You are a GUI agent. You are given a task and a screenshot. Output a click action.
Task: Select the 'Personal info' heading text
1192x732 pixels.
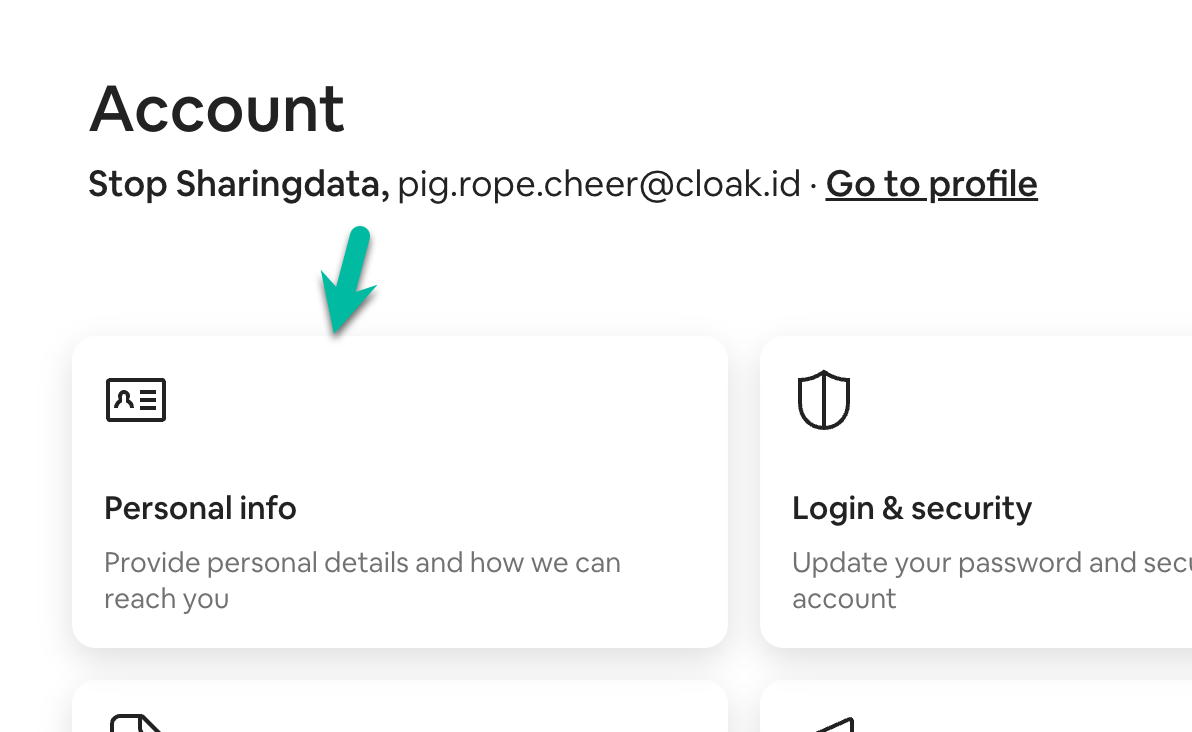200,508
